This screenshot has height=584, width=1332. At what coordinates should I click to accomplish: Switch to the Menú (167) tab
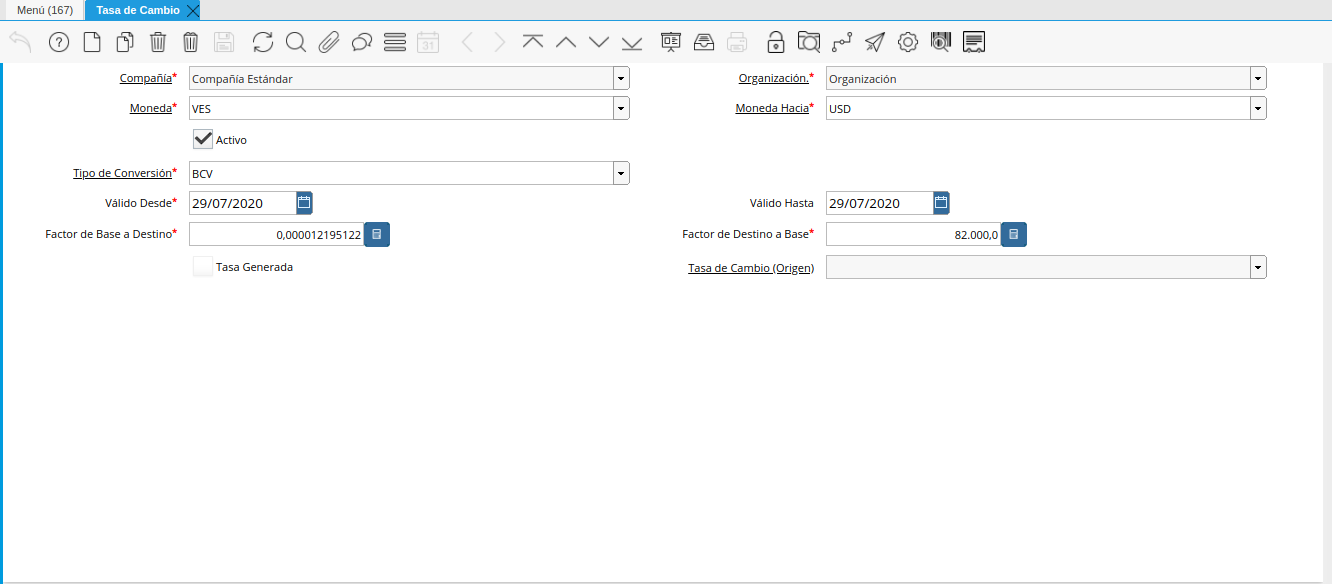click(45, 10)
